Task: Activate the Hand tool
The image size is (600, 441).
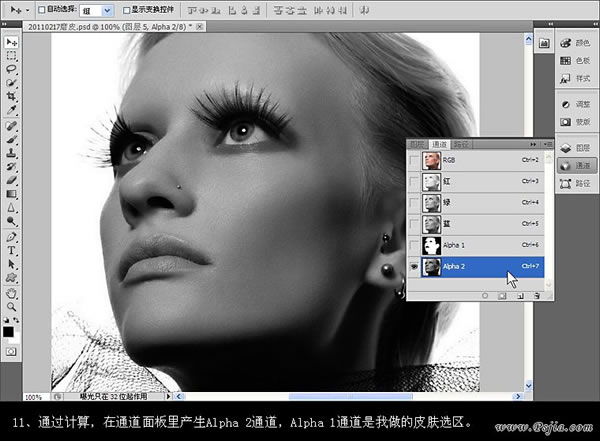Action: (11, 293)
